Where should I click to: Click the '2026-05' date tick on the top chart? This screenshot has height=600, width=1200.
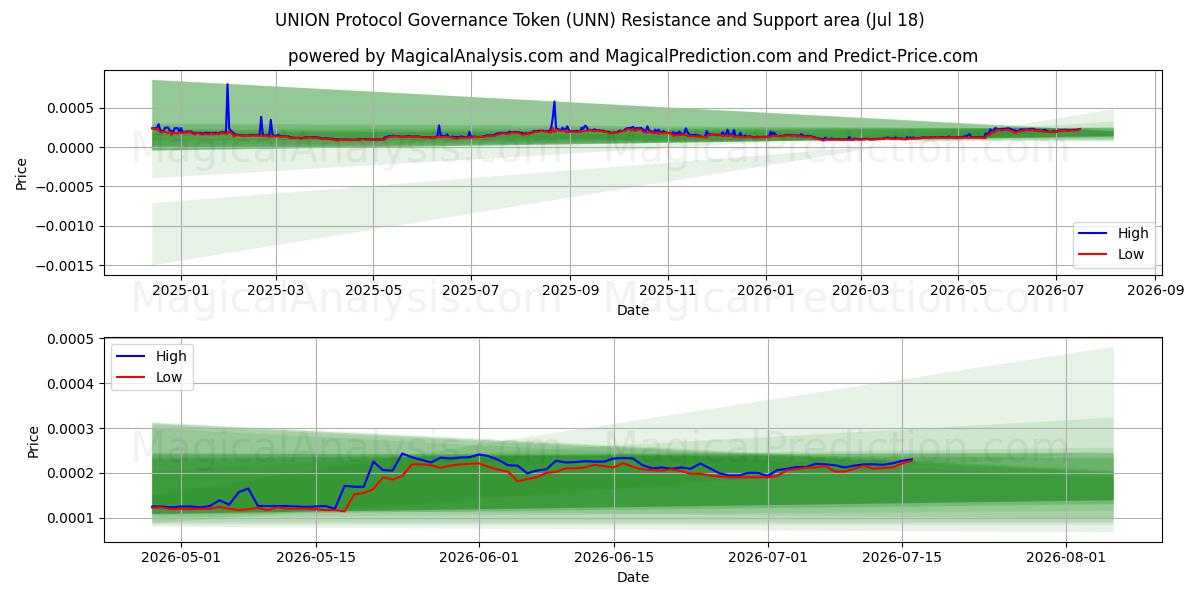pyautogui.click(x=958, y=291)
